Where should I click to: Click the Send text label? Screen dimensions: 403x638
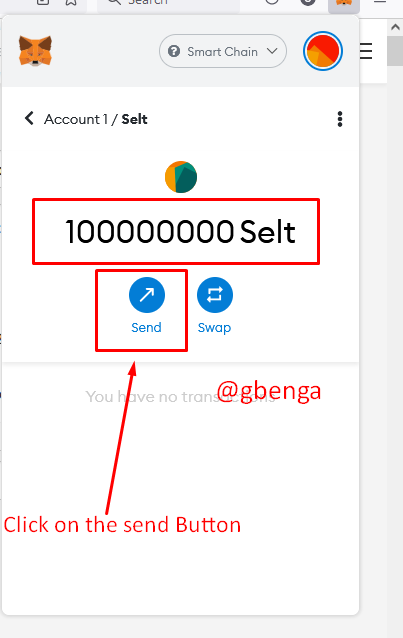coord(146,328)
